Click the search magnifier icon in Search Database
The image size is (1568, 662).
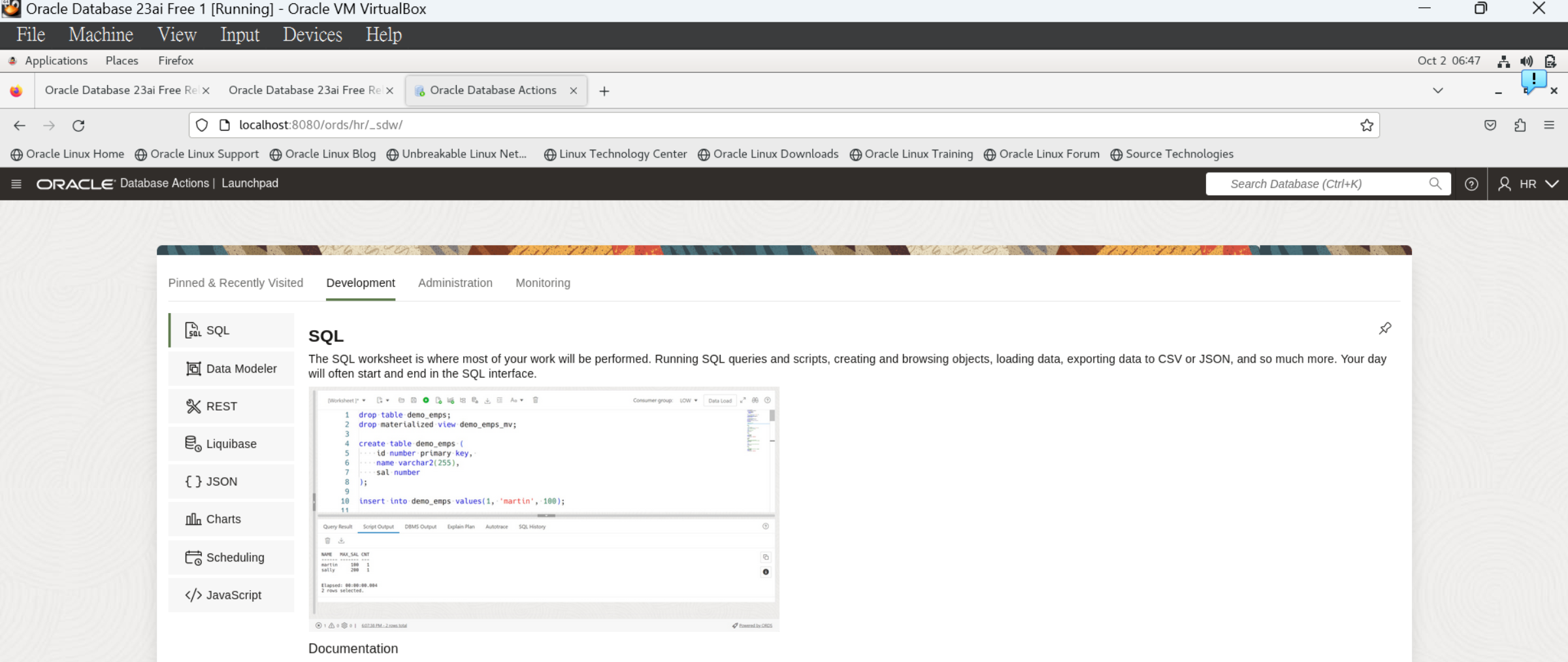pyautogui.click(x=1435, y=184)
